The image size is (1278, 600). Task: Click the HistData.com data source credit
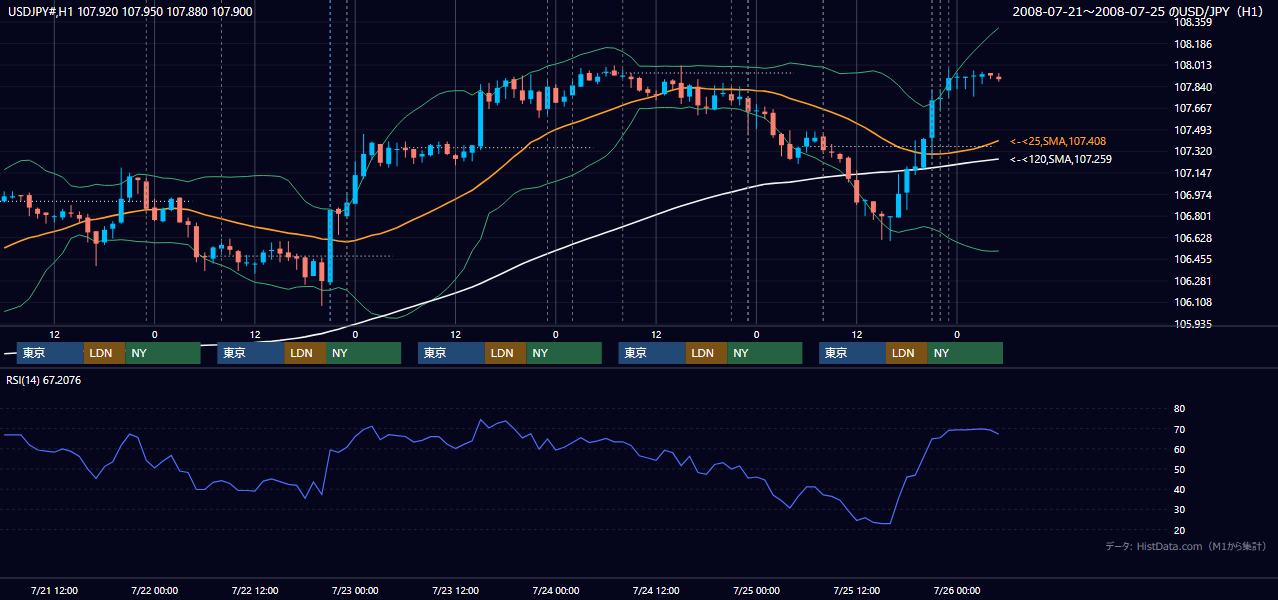pyautogui.click(x=1185, y=546)
